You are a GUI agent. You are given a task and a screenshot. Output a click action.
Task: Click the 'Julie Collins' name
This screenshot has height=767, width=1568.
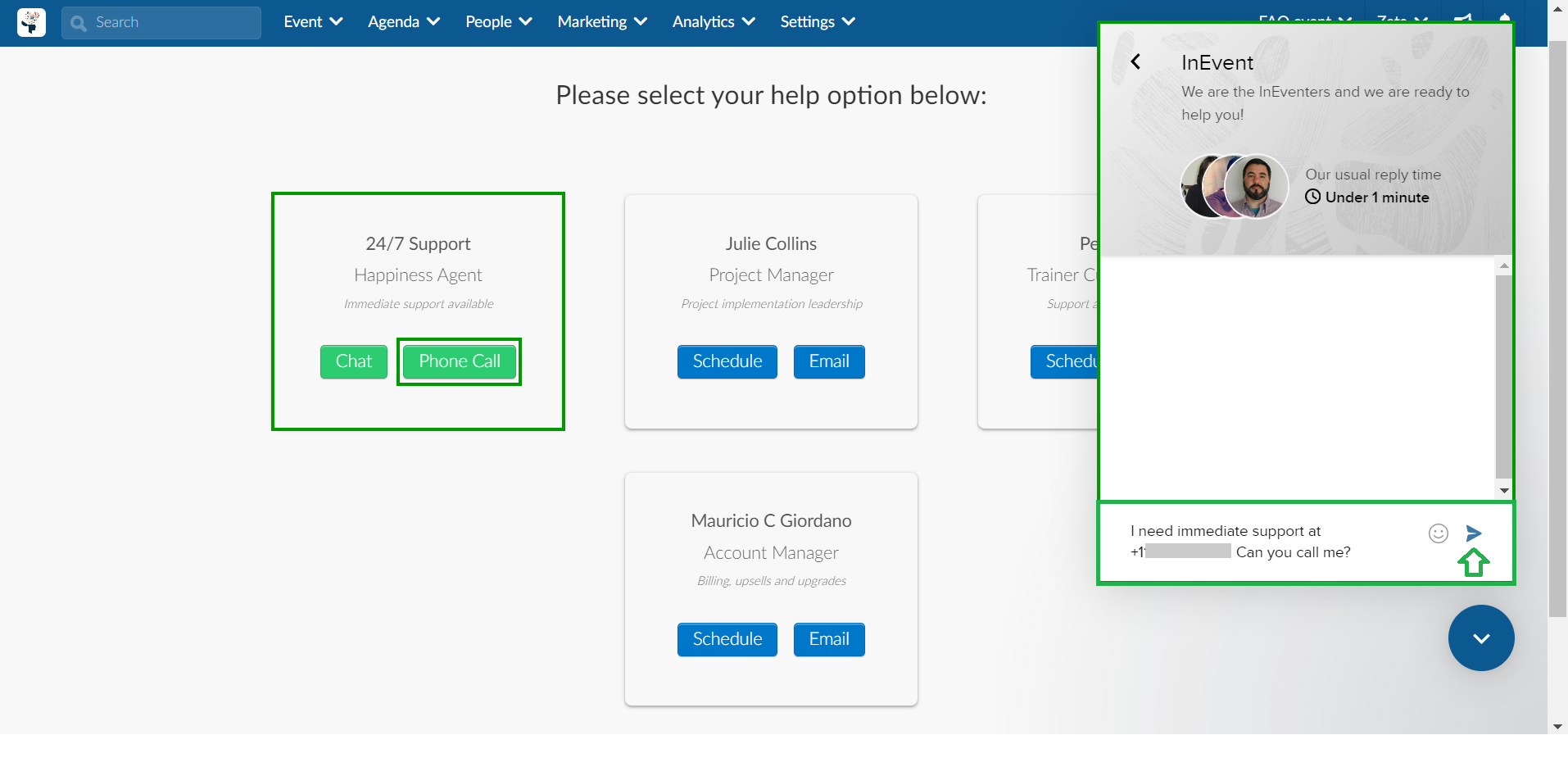tap(771, 244)
